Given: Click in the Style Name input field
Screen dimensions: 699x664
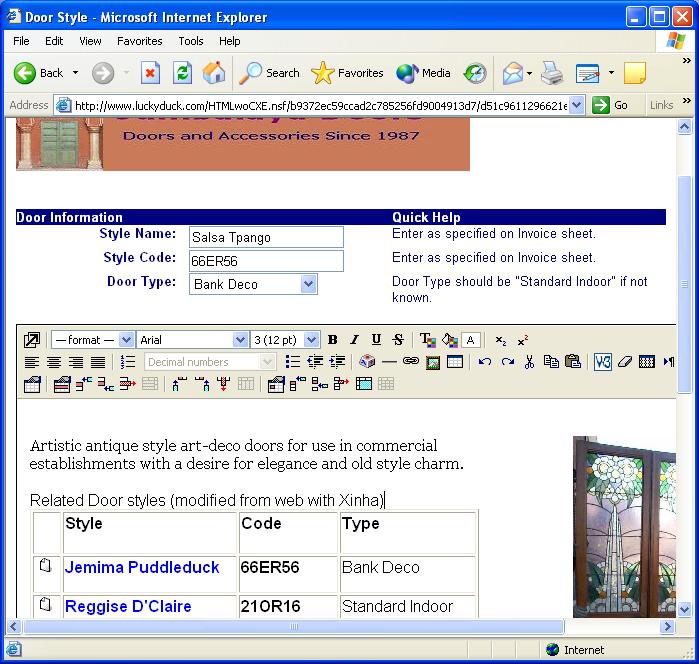Looking at the screenshot, I should pos(266,237).
